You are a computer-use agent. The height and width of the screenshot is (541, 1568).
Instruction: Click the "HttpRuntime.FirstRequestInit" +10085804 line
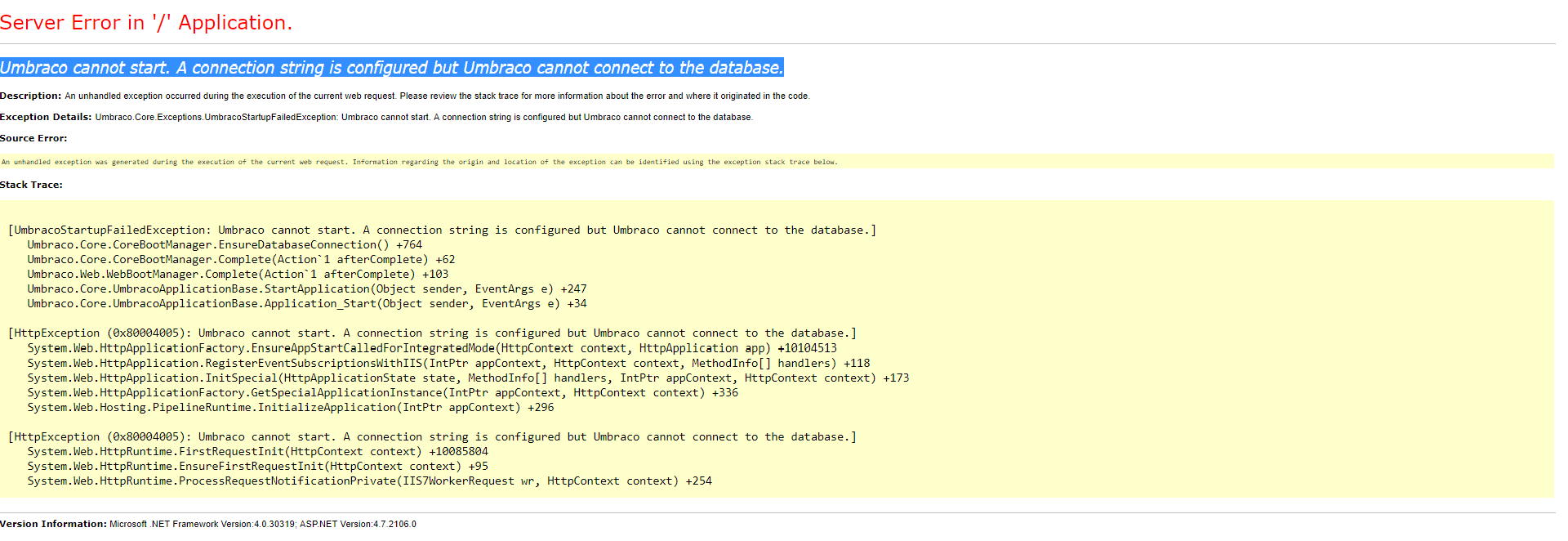point(257,452)
